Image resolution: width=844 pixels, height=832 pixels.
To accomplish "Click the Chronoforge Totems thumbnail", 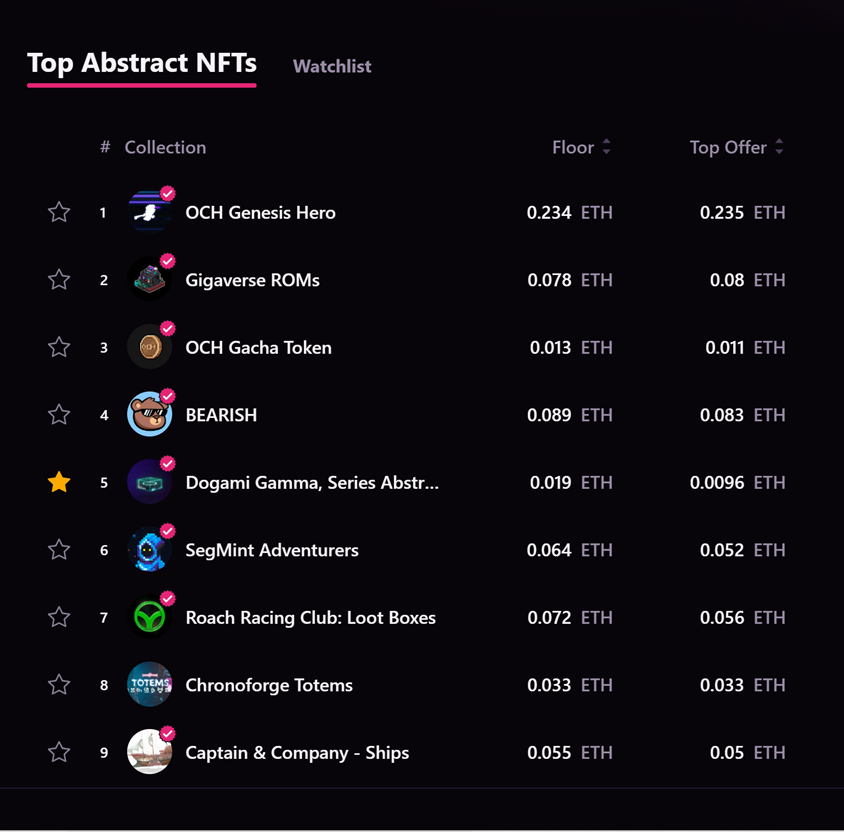I will (150, 685).
